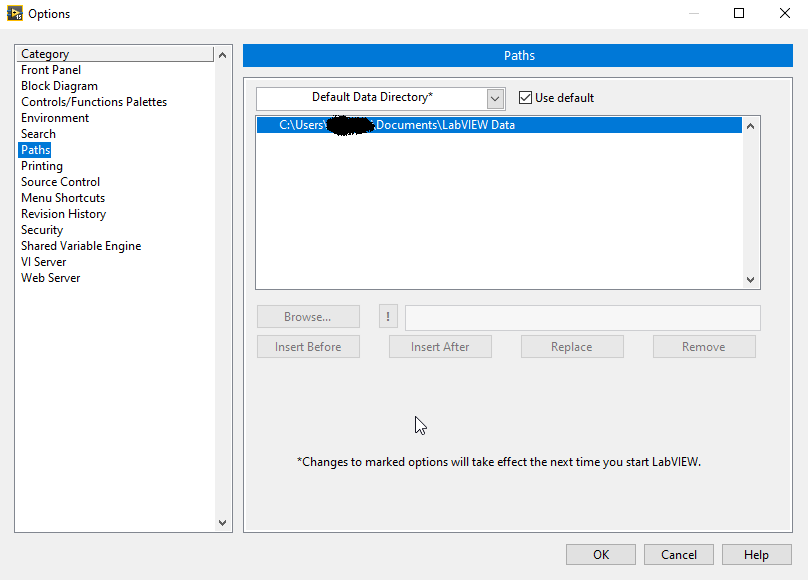Click the Remove button
Screen dimensions: 808x580
click(704, 347)
